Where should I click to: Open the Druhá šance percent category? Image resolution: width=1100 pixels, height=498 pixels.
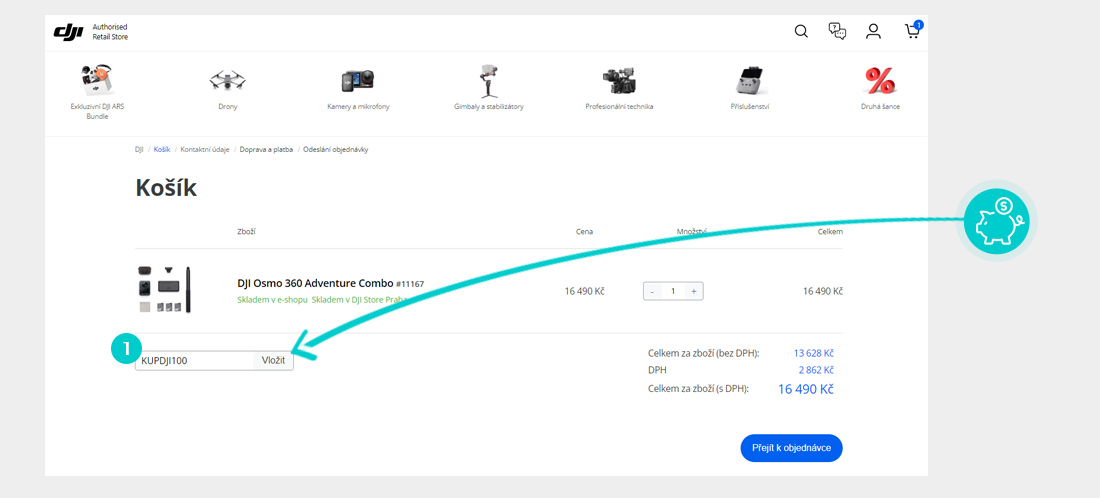pyautogui.click(x=880, y=80)
